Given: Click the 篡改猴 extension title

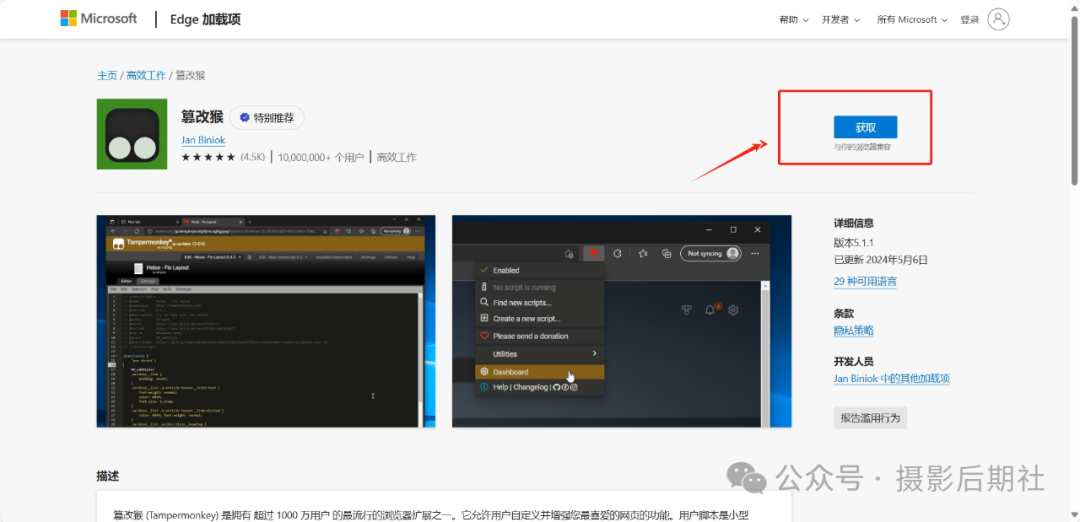Looking at the screenshot, I should (202, 117).
